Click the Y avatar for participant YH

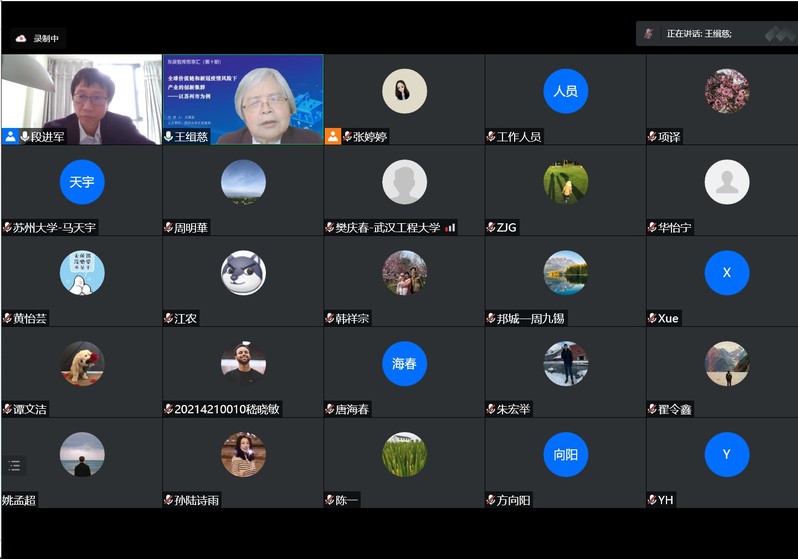pos(726,454)
